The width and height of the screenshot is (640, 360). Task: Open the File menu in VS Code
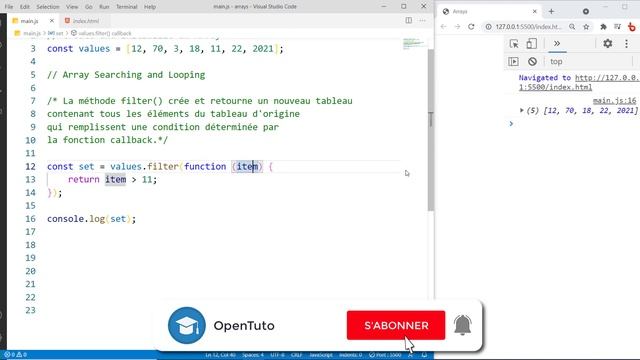(9, 7)
